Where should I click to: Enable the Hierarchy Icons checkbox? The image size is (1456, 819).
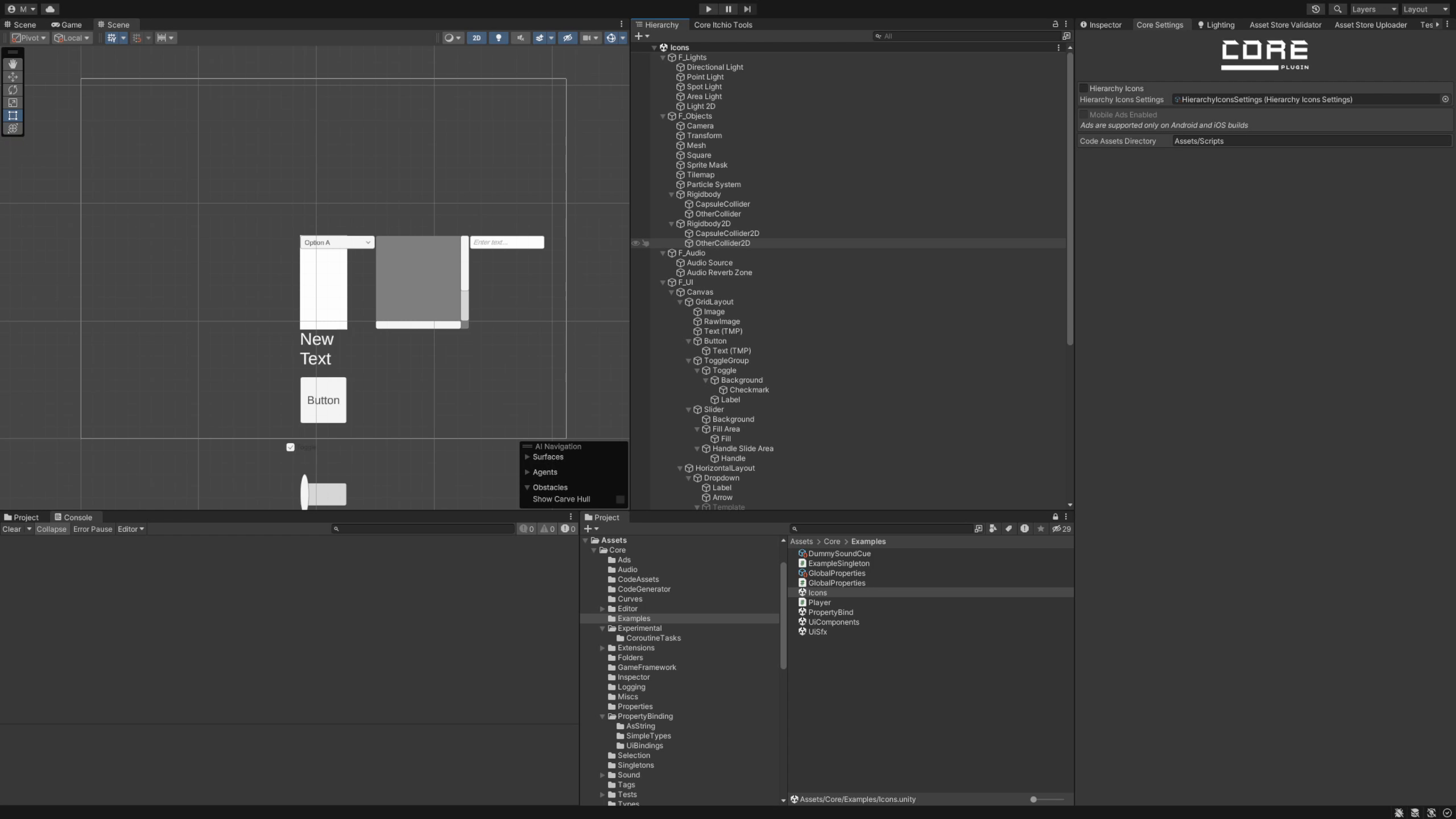pyautogui.click(x=1084, y=88)
